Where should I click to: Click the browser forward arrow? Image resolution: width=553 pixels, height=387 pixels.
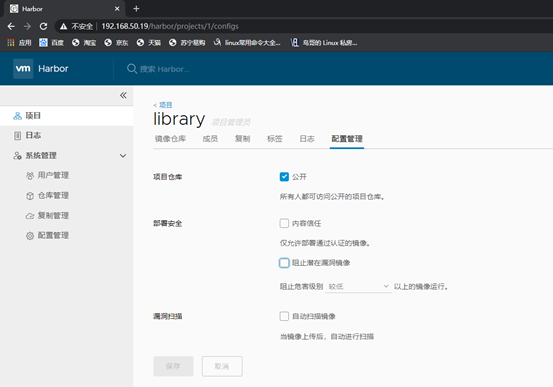click(27, 26)
